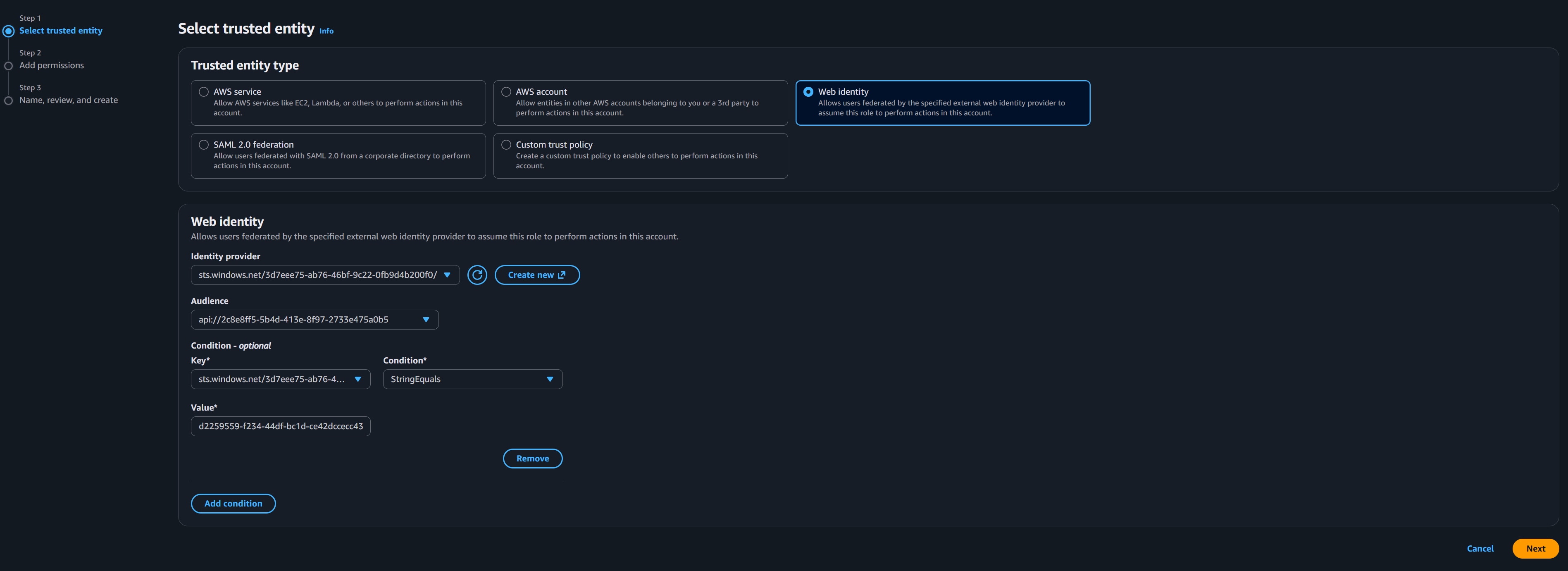Open the Info link beside the title

[326, 31]
